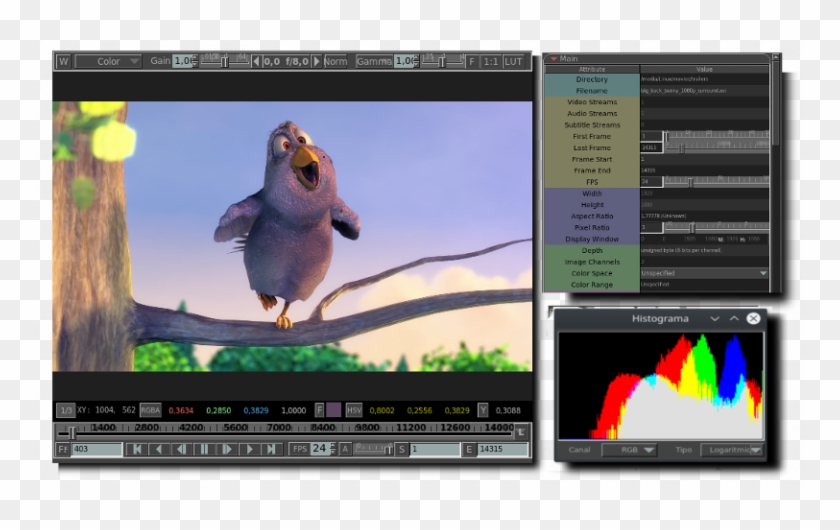This screenshot has height=530, width=840.
Task: Click the Filename value field
Action: pos(704,91)
